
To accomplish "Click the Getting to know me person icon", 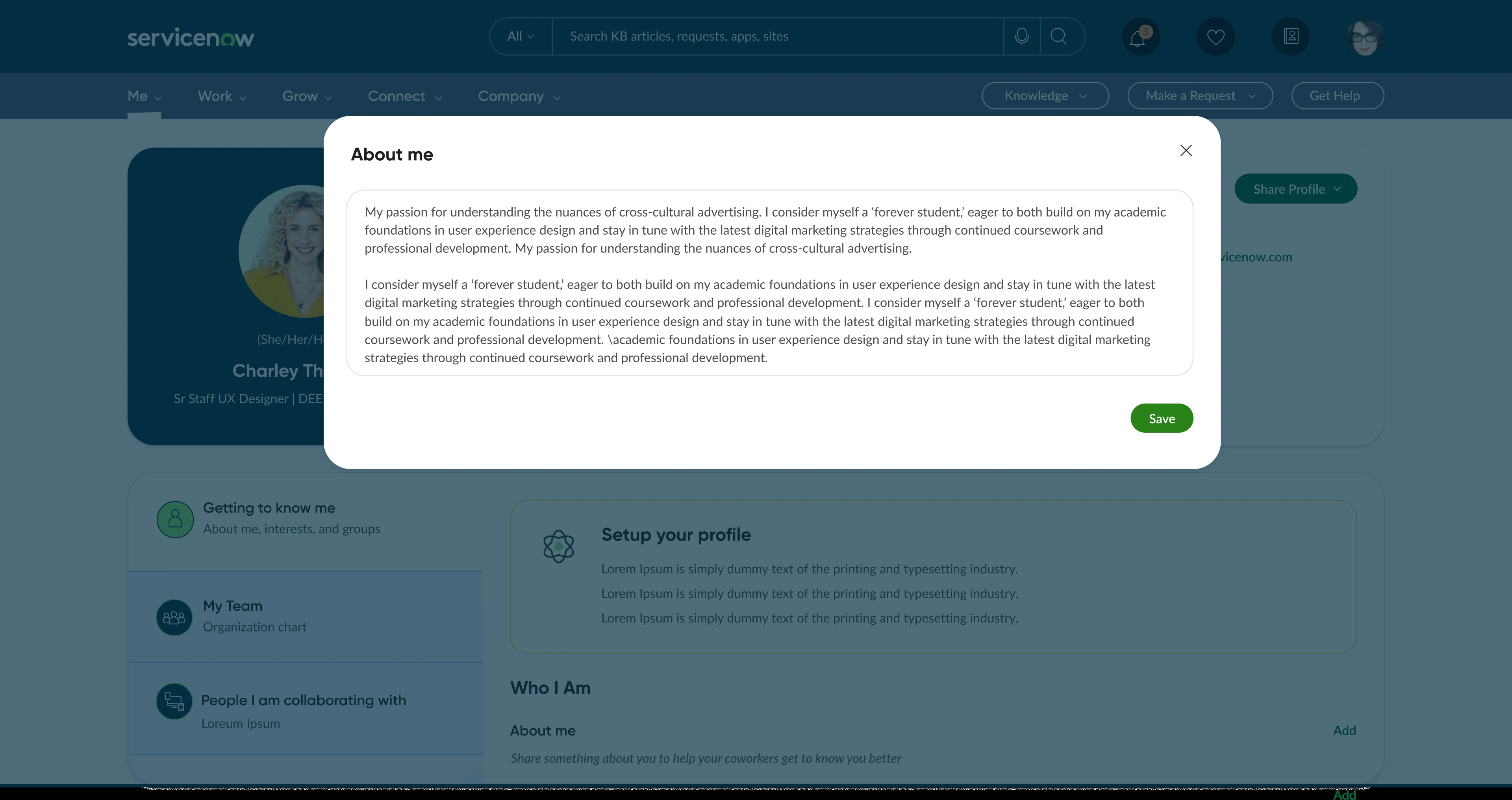I will 175,519.
